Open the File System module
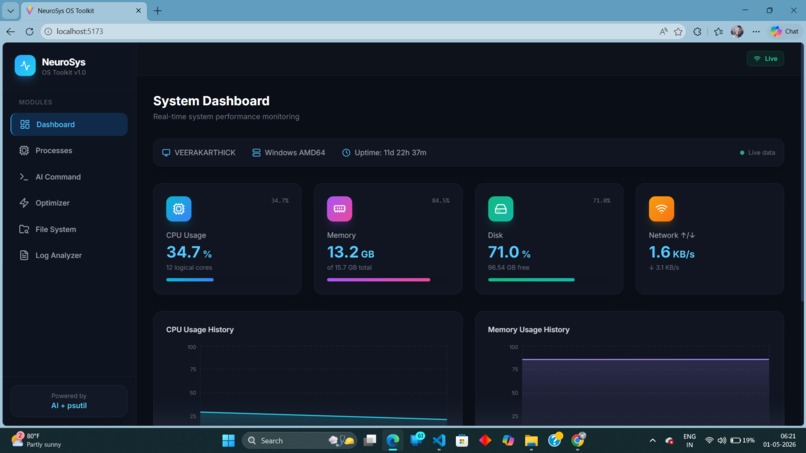806x453 pixels. tap(69, 229)
